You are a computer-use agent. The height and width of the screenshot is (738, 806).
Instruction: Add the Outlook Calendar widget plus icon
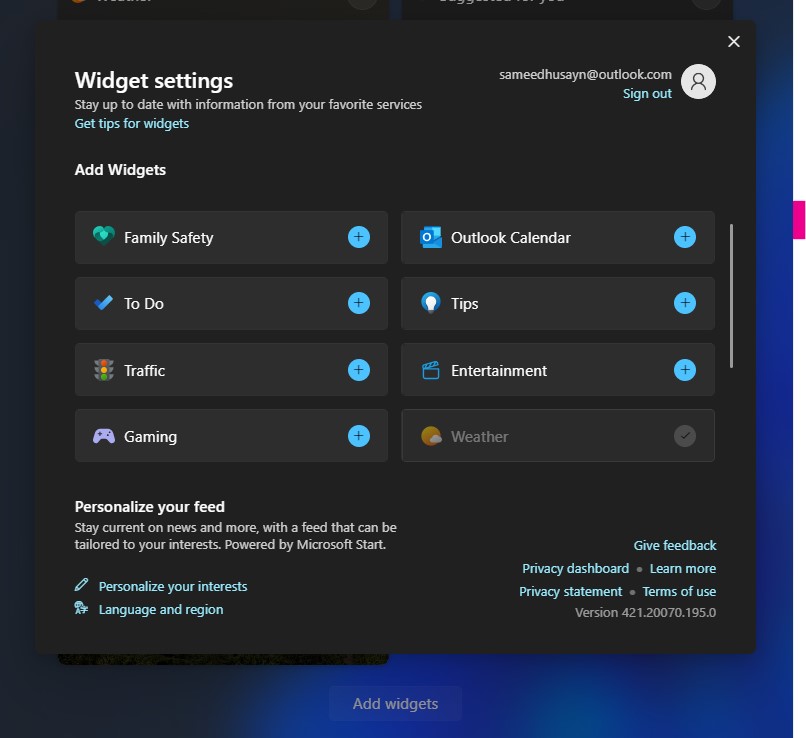tap(685, 237)
